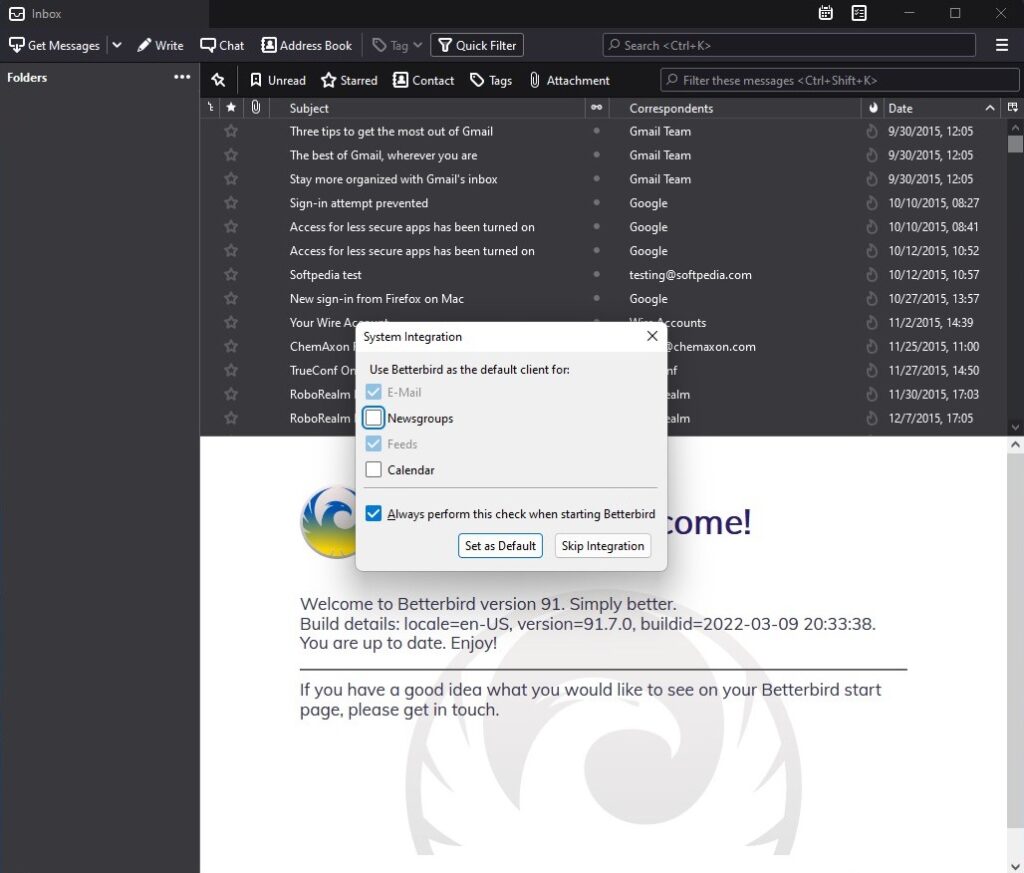The height and width of the screenshot is (873, 1024).
Task: Enable the Newsgroups default client checkbox
Action: [373, 418]
